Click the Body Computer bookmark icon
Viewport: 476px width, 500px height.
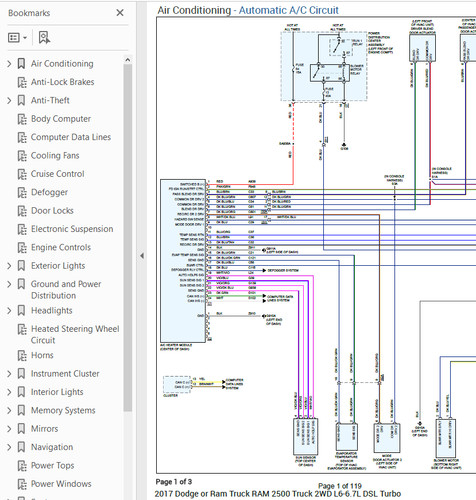tap(22, 119)
